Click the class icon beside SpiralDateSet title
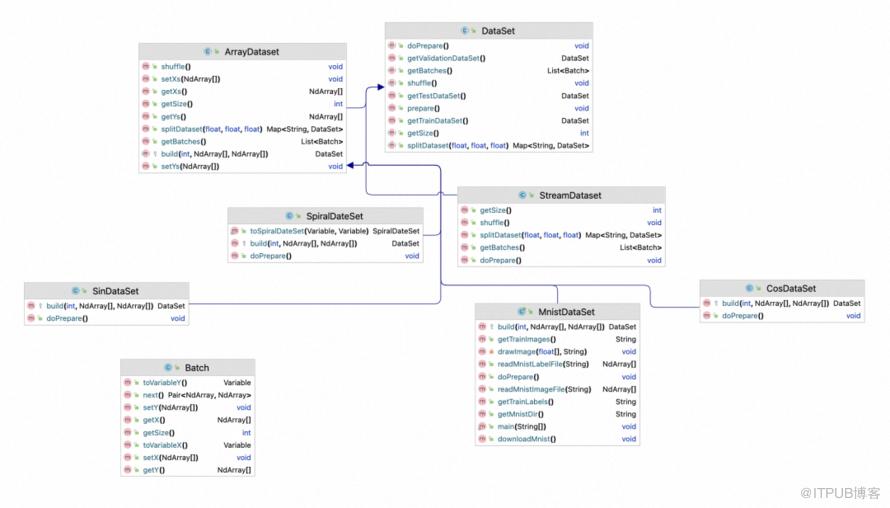Image resolution: width=890 pixels, height=508 pixels. [x=289, y=216]
